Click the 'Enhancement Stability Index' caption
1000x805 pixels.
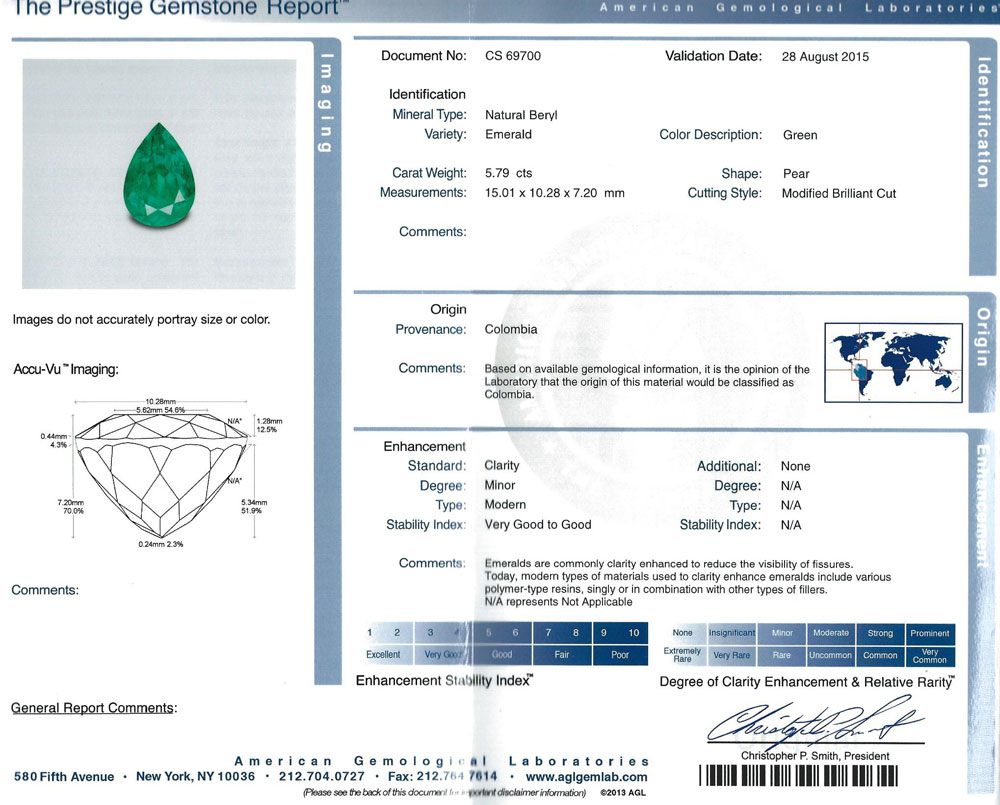pos(445,681)
